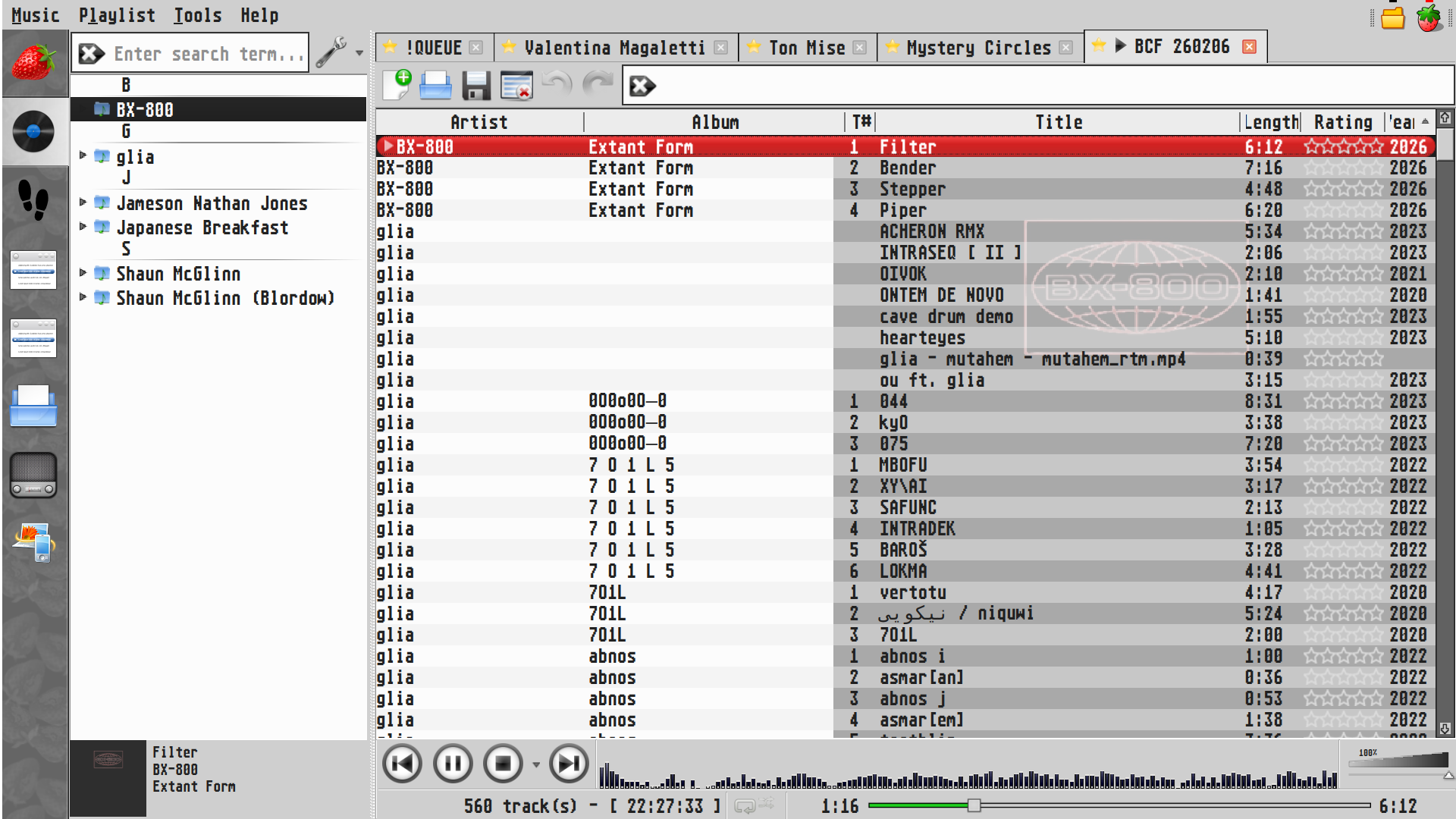Open the Music menu

pyautogui.click(x=34, y=15)
